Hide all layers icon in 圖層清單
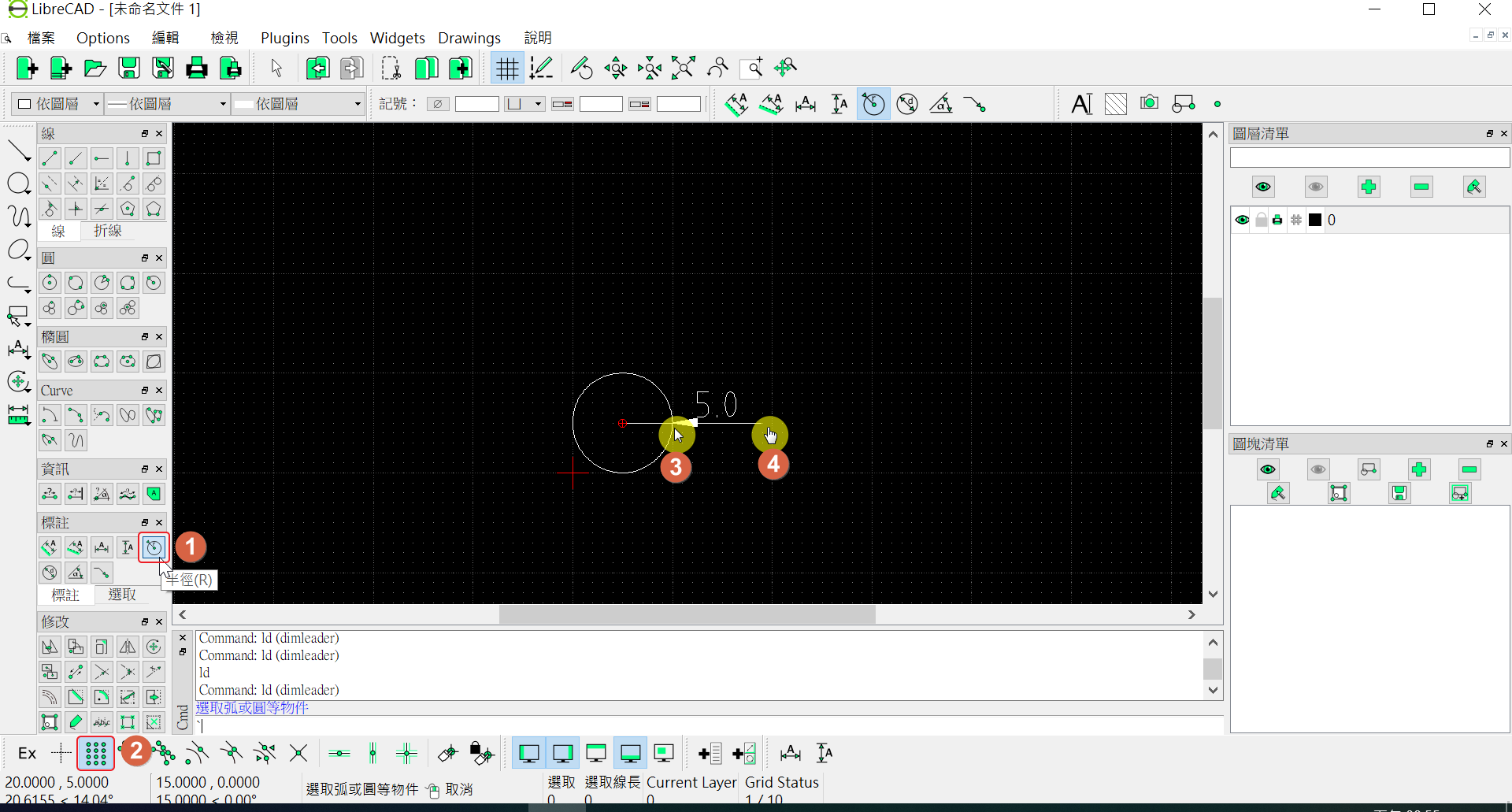 coord(1316,187)
